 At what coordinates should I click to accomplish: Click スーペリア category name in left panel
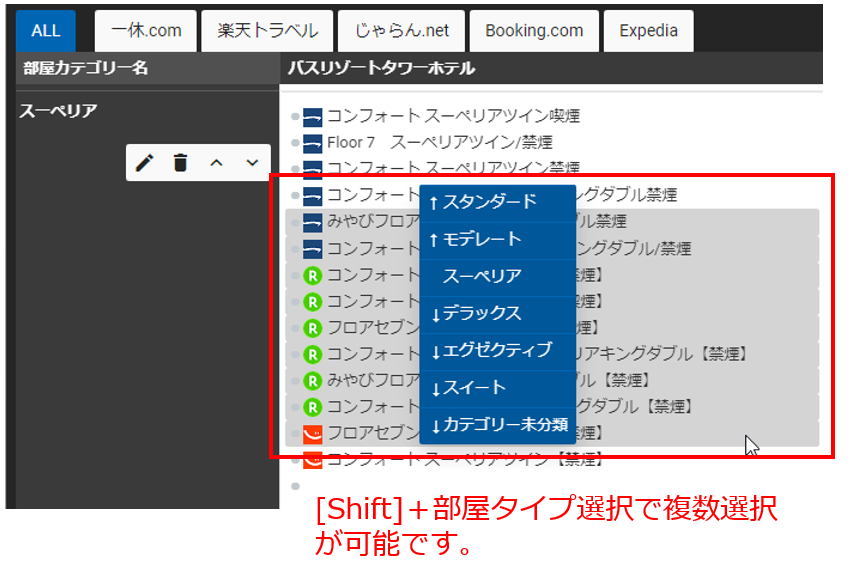58,111
